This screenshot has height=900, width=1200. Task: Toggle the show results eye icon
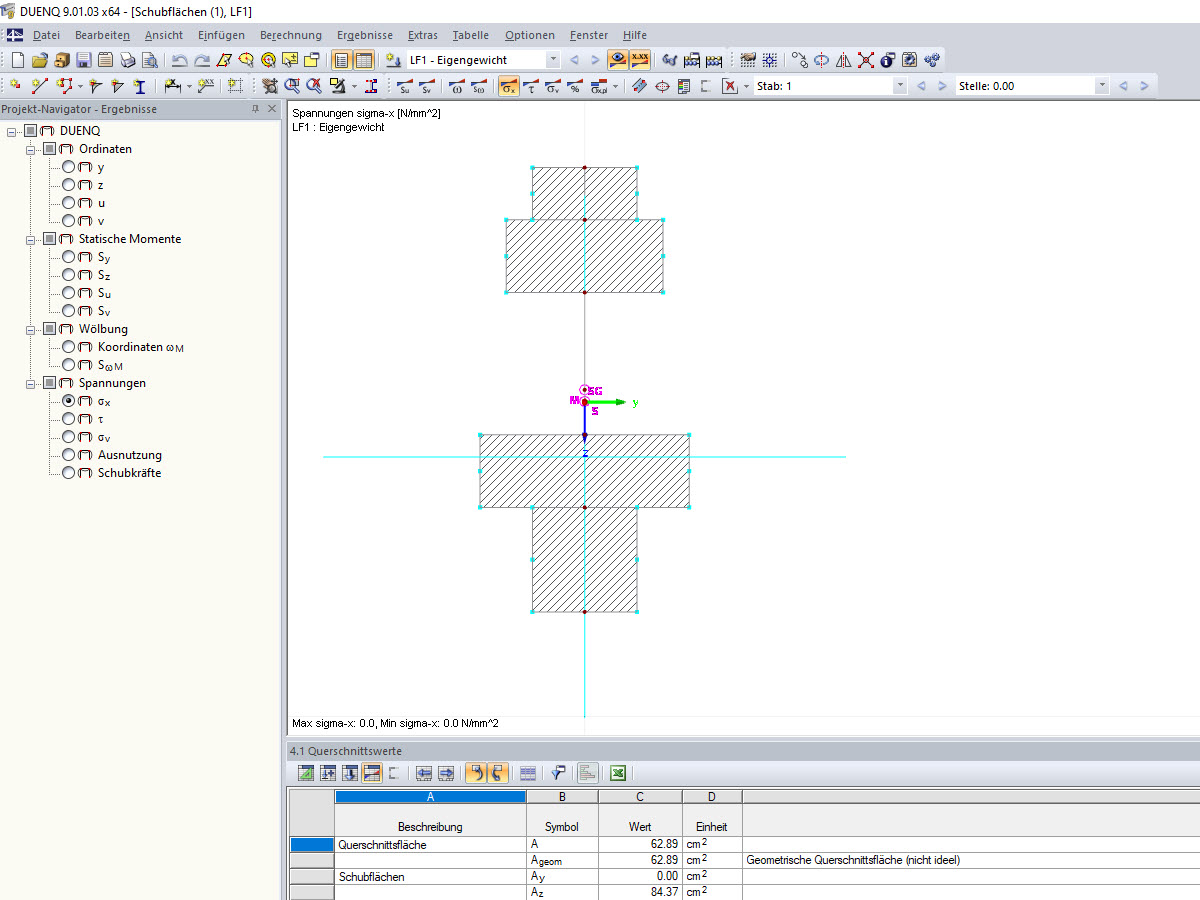[x=618, y=60]
